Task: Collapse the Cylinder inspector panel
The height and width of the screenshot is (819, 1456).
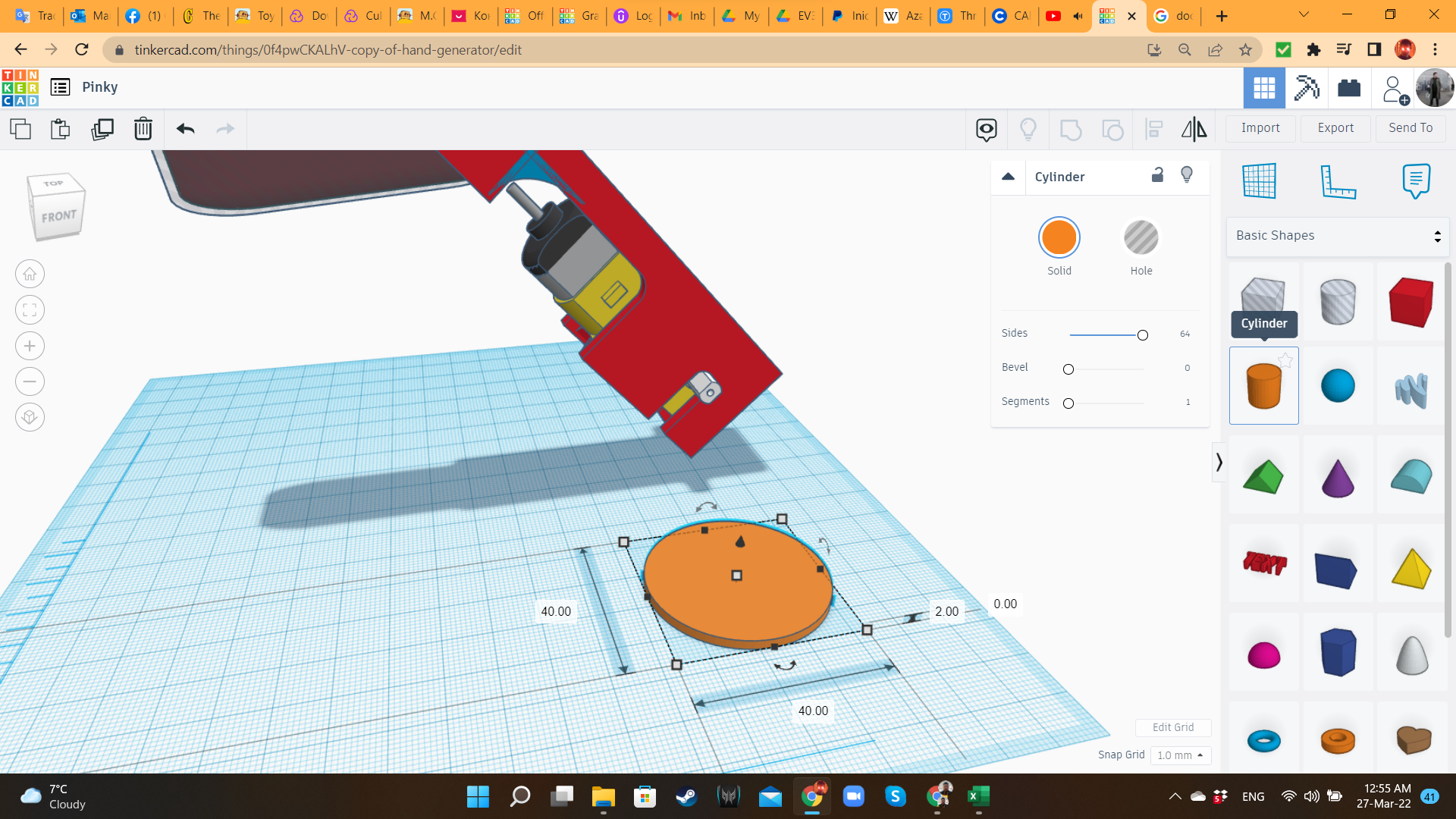Action: click(x=1008, y=177)
